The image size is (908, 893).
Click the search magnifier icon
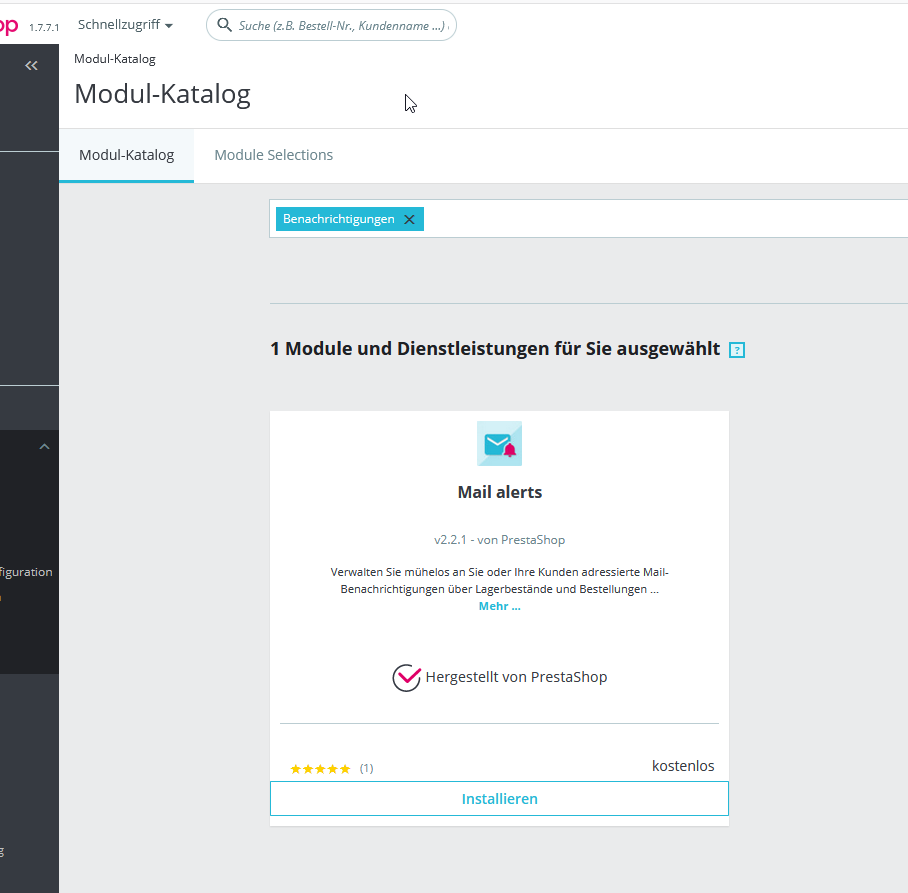point(224,25)
